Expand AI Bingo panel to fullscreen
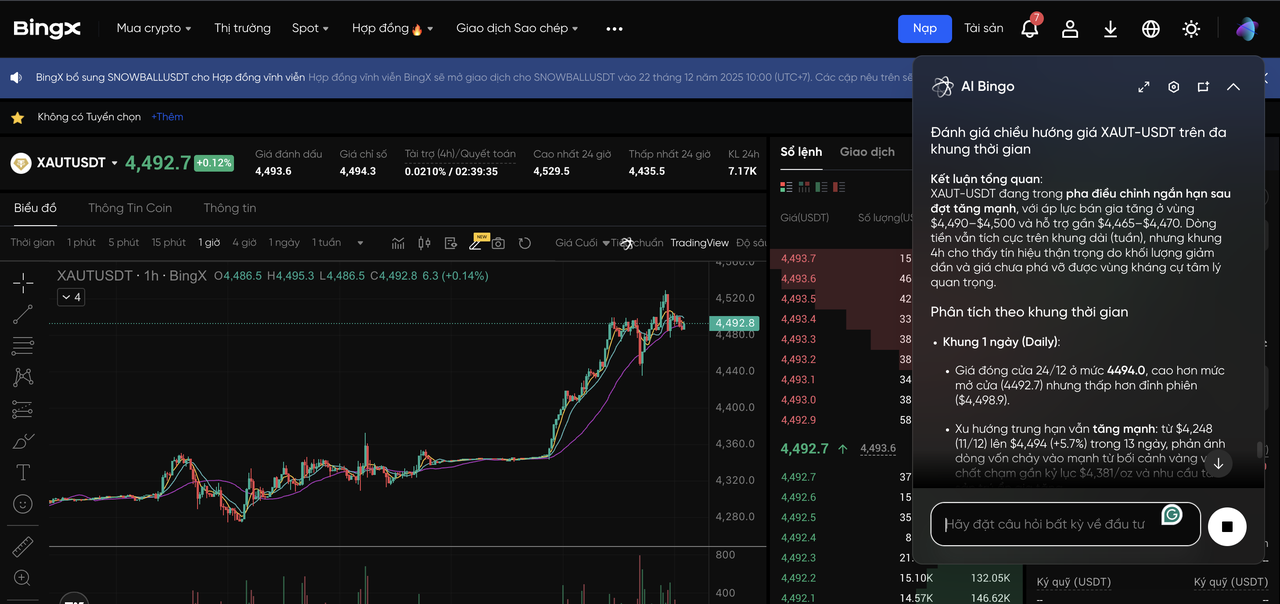 tap(1144, 87)
